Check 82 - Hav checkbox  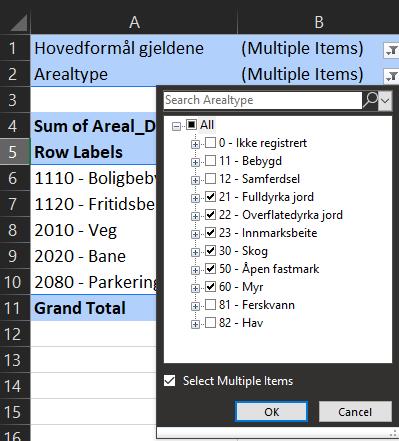[x=210, y=323]
